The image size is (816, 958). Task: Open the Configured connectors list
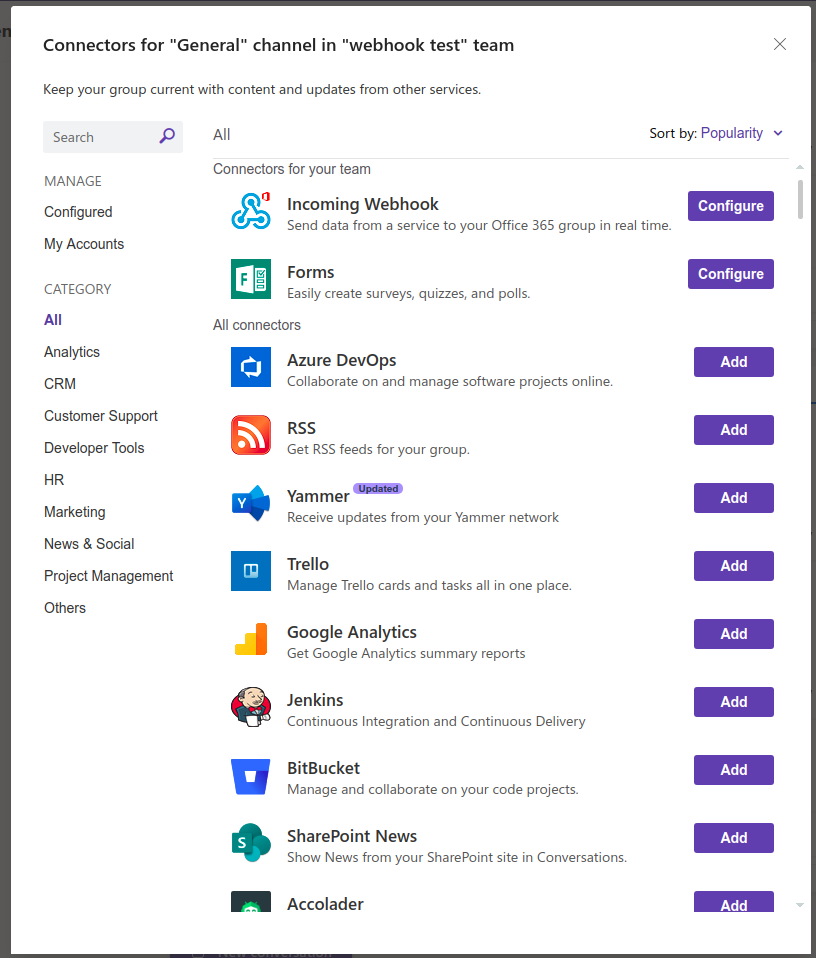coord(78,212)
